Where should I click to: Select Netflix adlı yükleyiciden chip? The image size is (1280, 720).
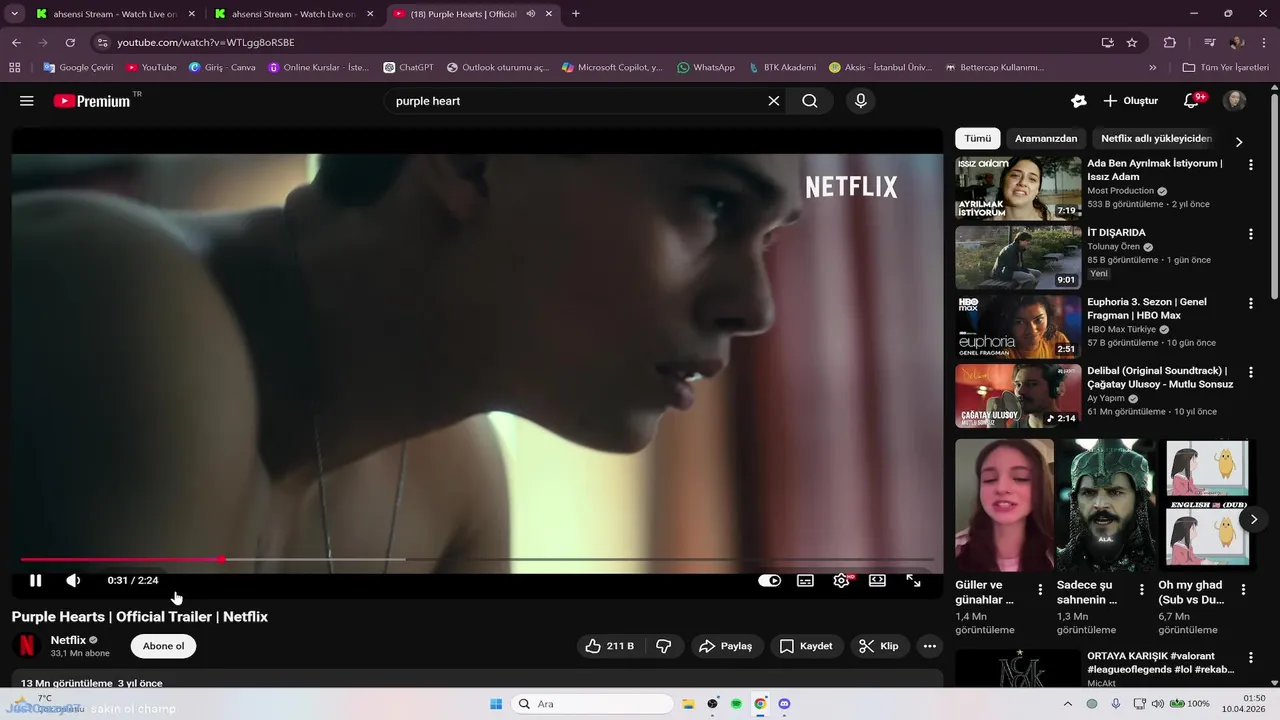1156,139
